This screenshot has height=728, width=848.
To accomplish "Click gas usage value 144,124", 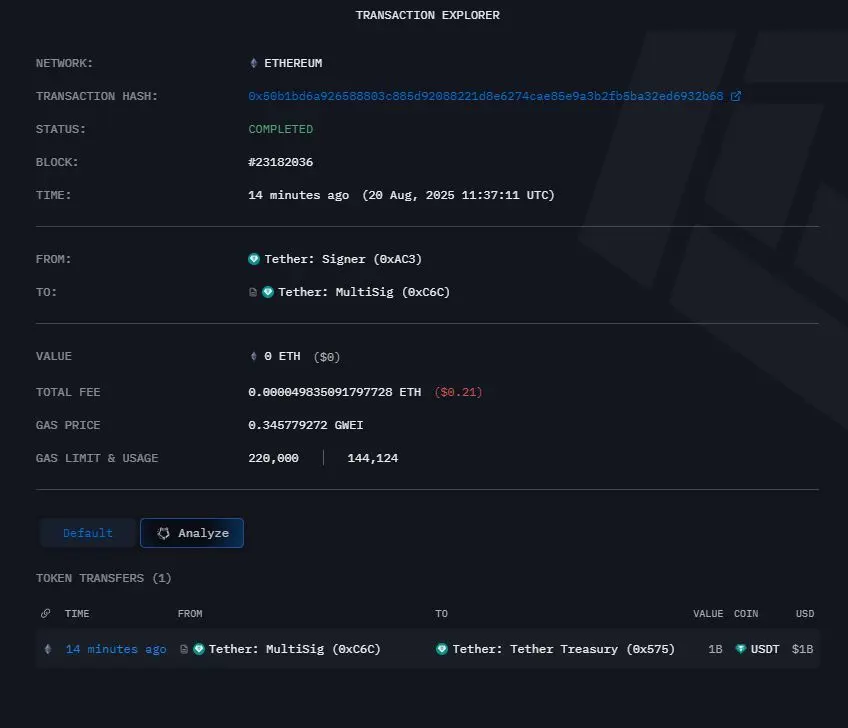I will tap(373, 458).
